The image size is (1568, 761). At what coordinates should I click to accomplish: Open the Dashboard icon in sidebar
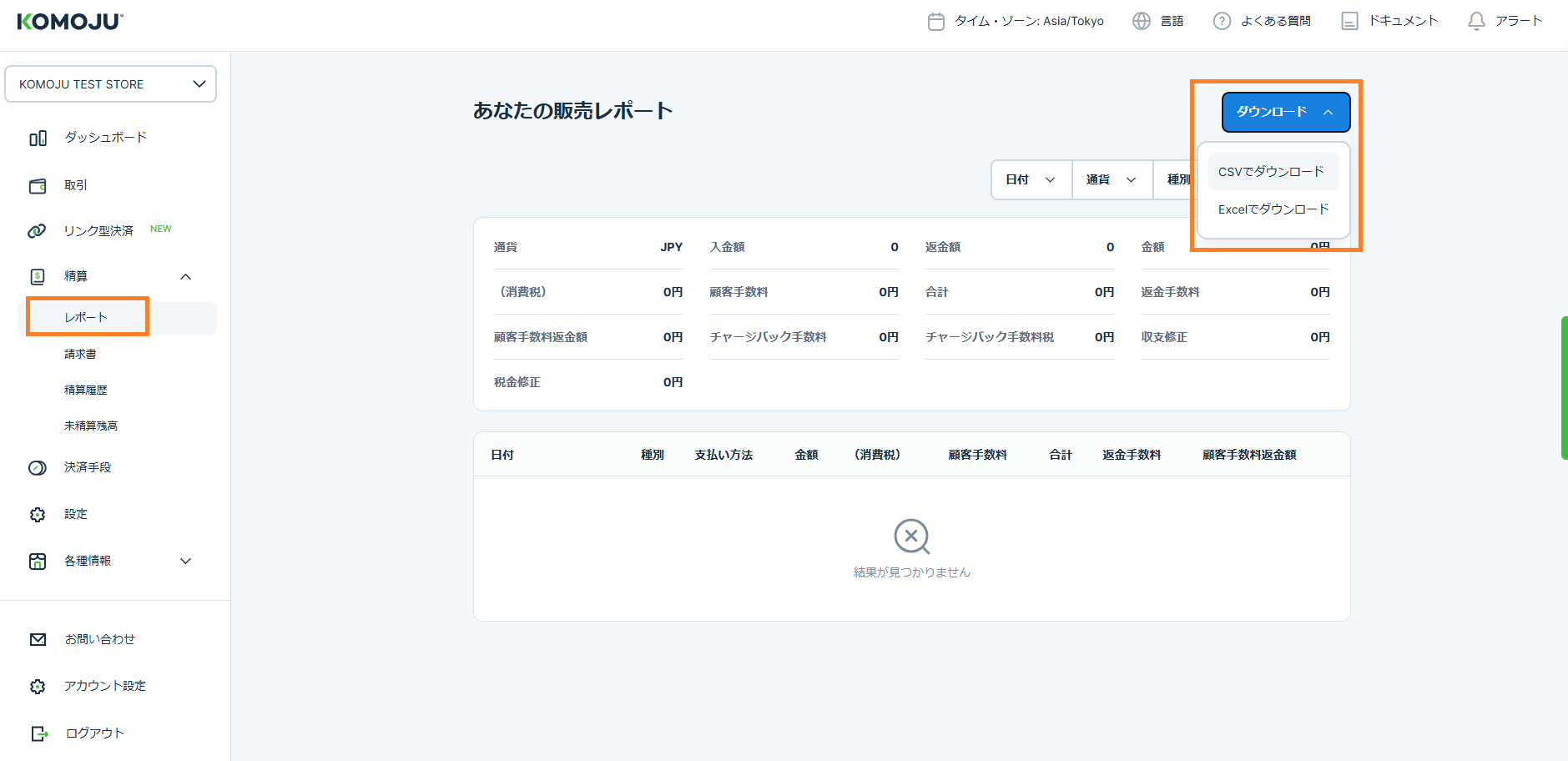tap(38, 139)
